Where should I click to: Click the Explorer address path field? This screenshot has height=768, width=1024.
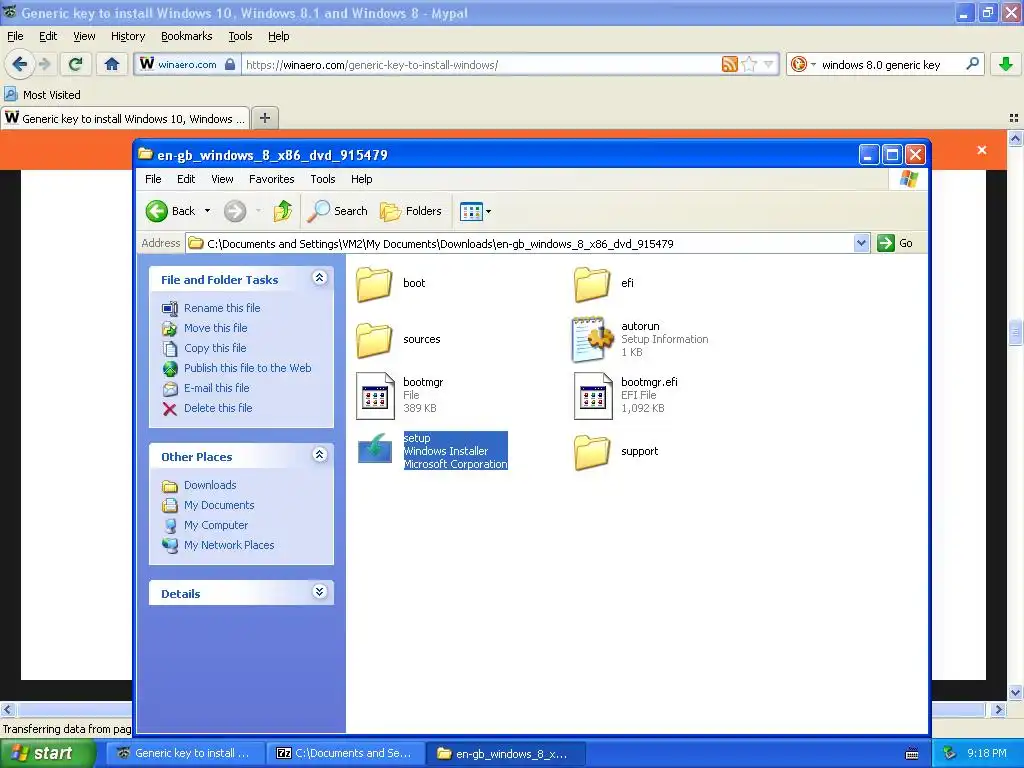[520, 244]
